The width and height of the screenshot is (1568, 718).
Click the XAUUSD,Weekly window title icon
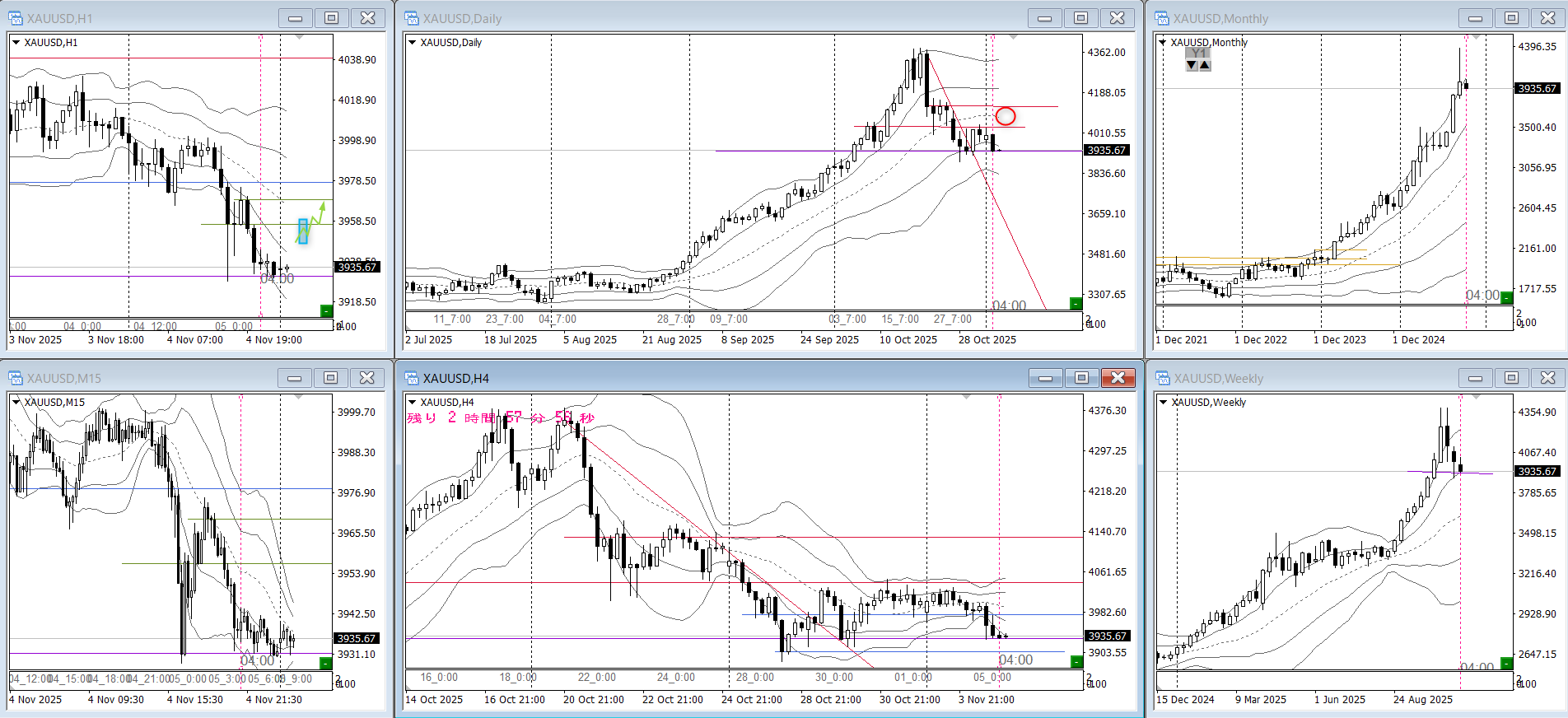pyautogui.click(x=1162, y=378)
